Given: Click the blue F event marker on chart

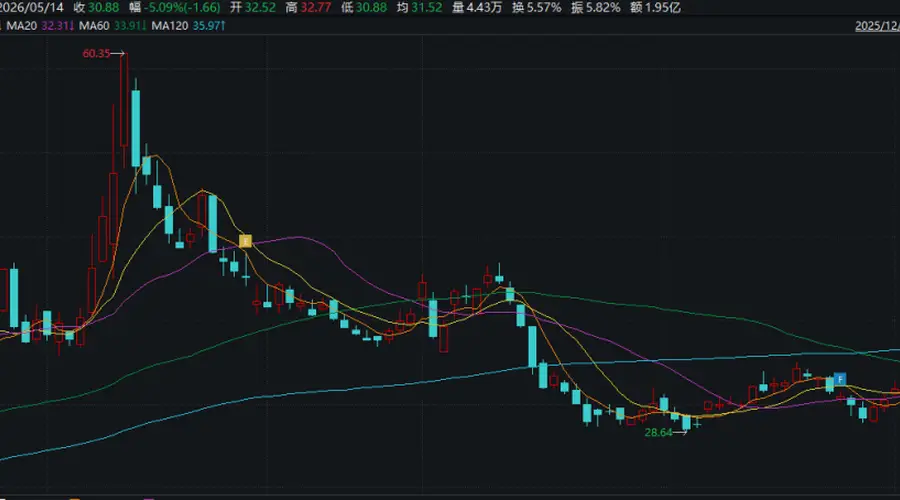Looking at the screenshot, I should (x=840, y=379).
